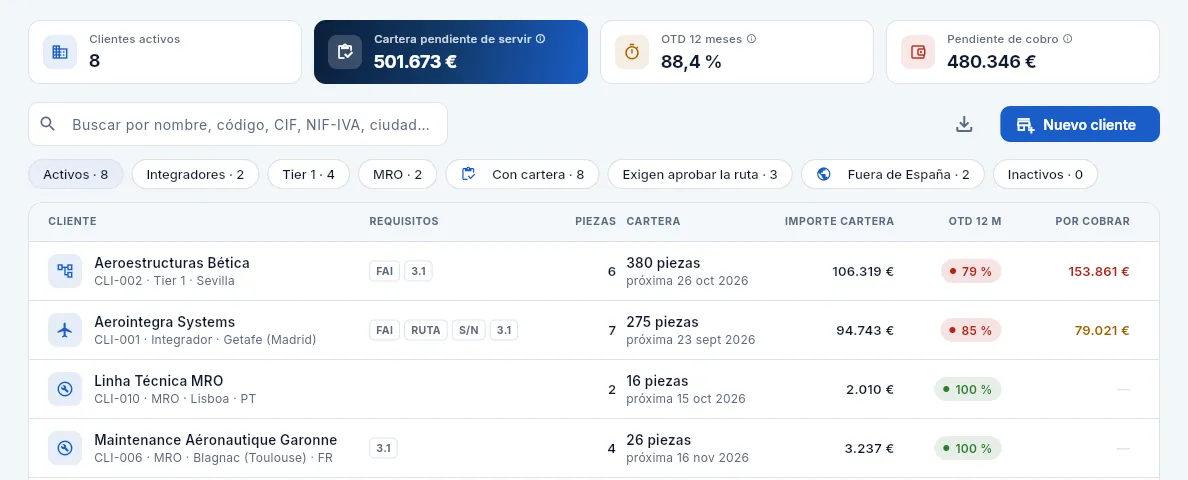Image resolution: width=1188 pixels, height=480 pixels.
Task: Open the Nuevo cliente form
Action: [1080, 124]
